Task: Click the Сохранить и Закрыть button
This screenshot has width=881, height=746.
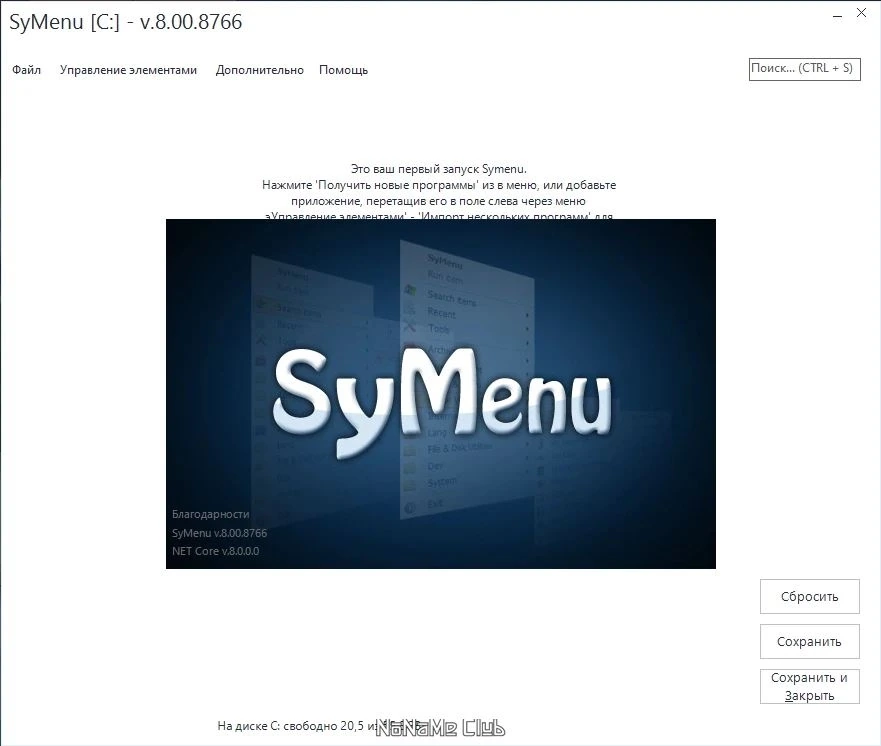Action: pos(810,686)
